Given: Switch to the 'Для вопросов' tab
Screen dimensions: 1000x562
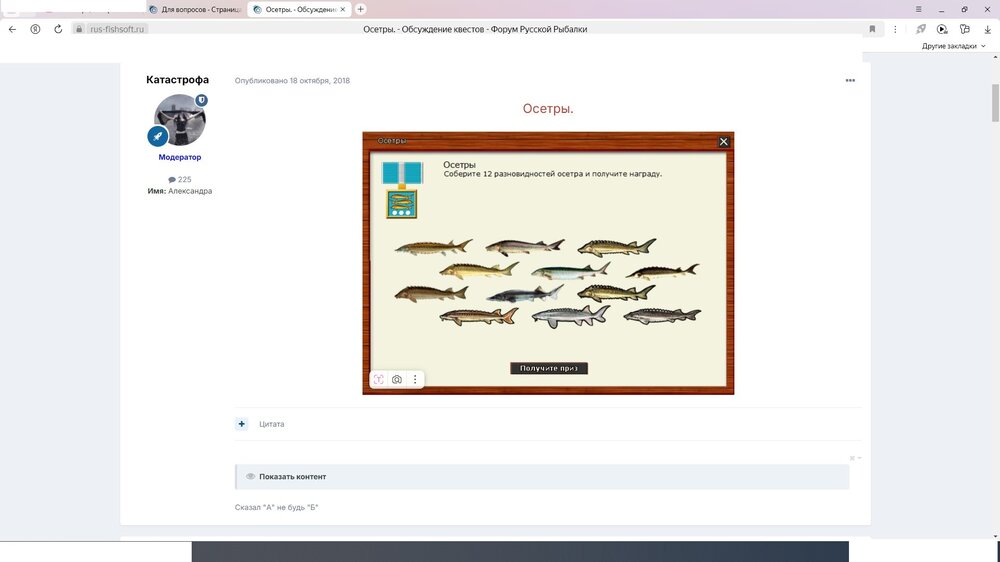Looking at the screenshot, I should (x=196, y=10).
